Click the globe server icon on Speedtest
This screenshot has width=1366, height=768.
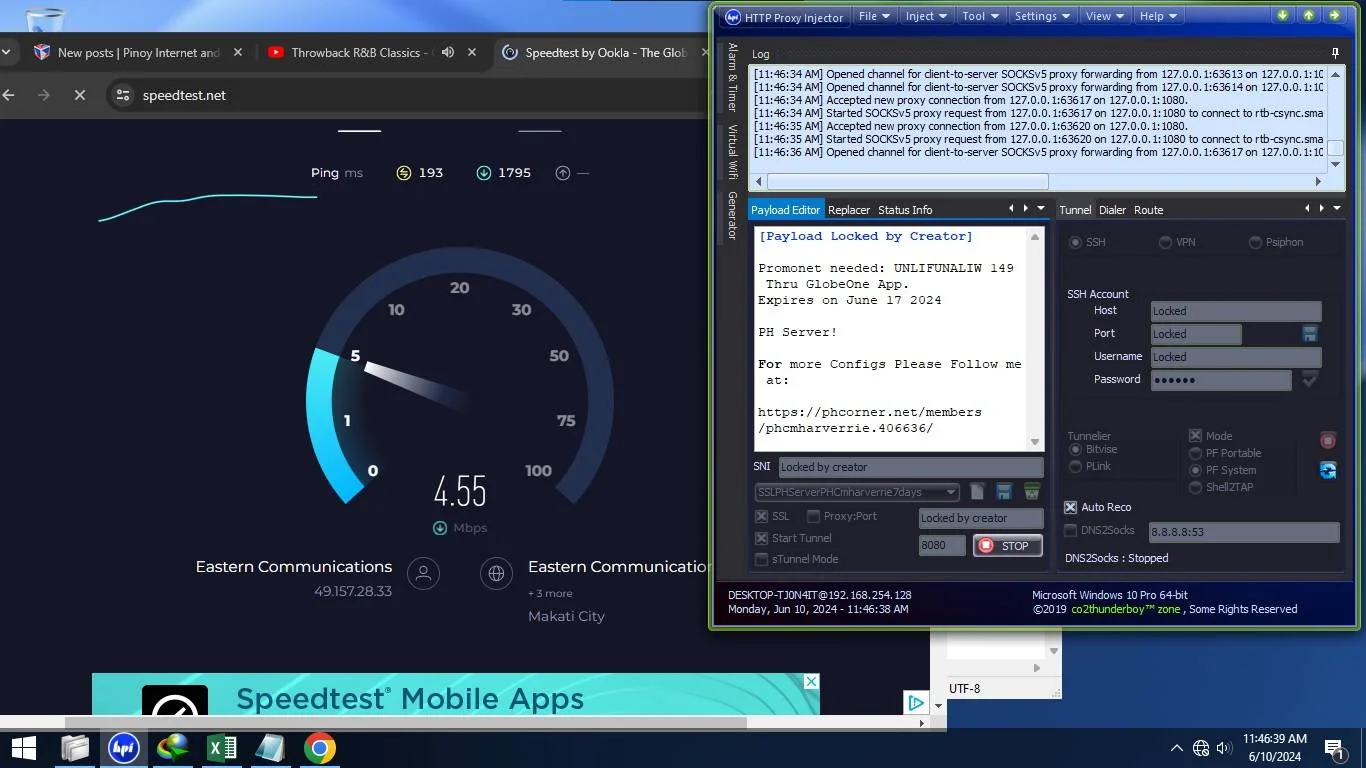[496, 573]
